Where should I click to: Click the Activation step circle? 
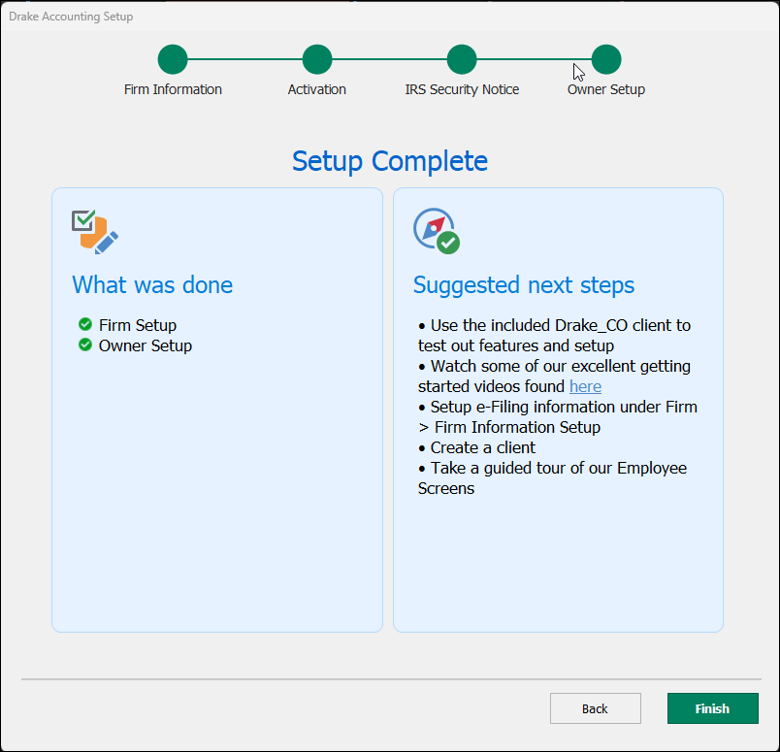point(317,59)
